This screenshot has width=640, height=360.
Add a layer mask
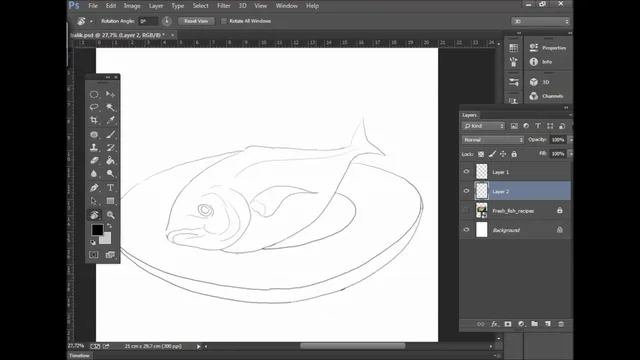(x=508, y=324)
